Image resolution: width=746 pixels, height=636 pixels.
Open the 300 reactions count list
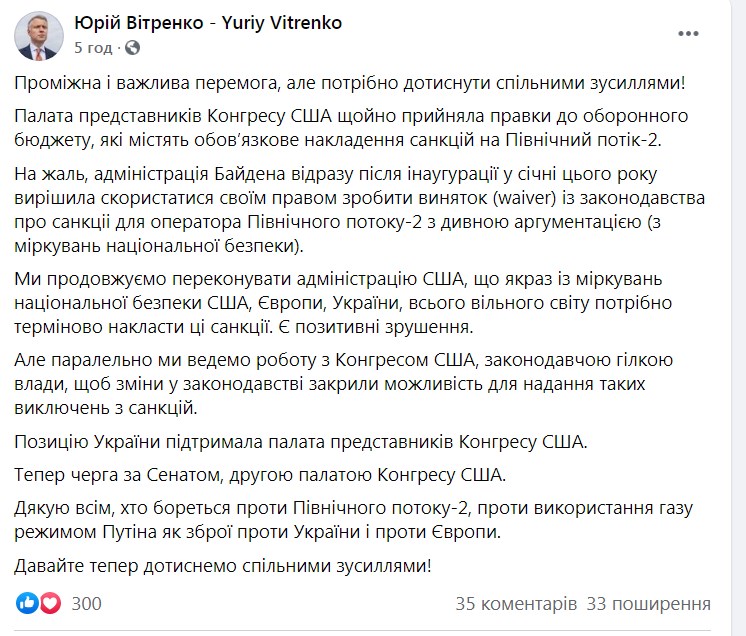pyautogui.click(x=87, y=603)
